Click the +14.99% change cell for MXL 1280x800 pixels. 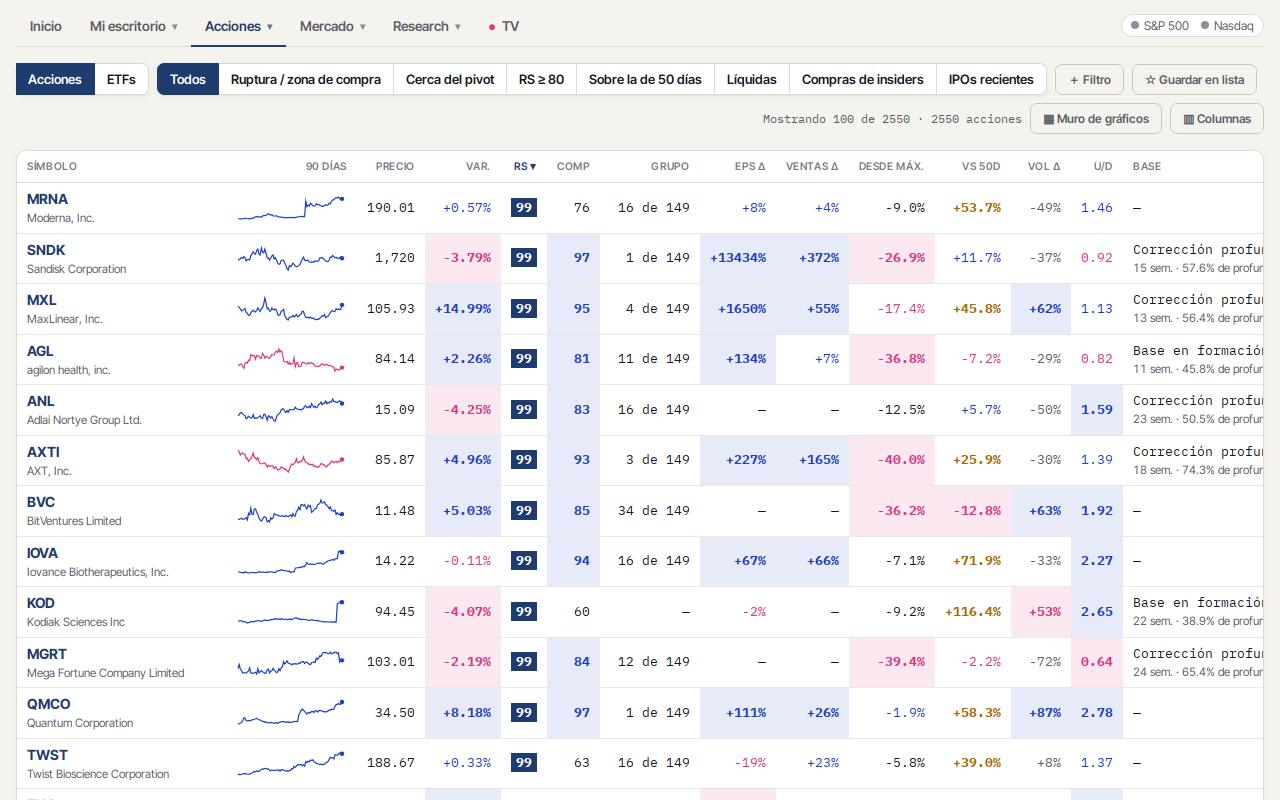[463, 309]
